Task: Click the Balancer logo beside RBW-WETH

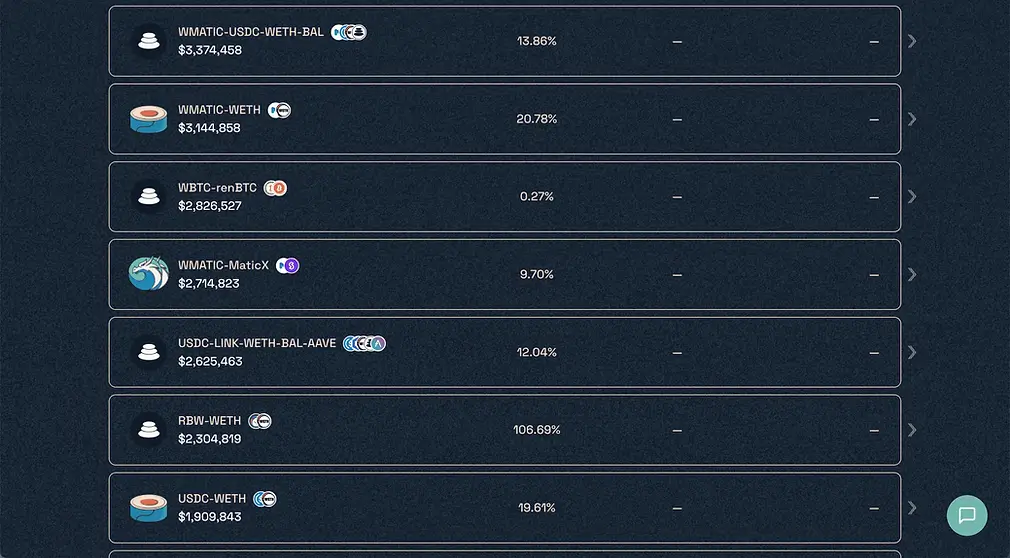Action: tap(149, 430)
